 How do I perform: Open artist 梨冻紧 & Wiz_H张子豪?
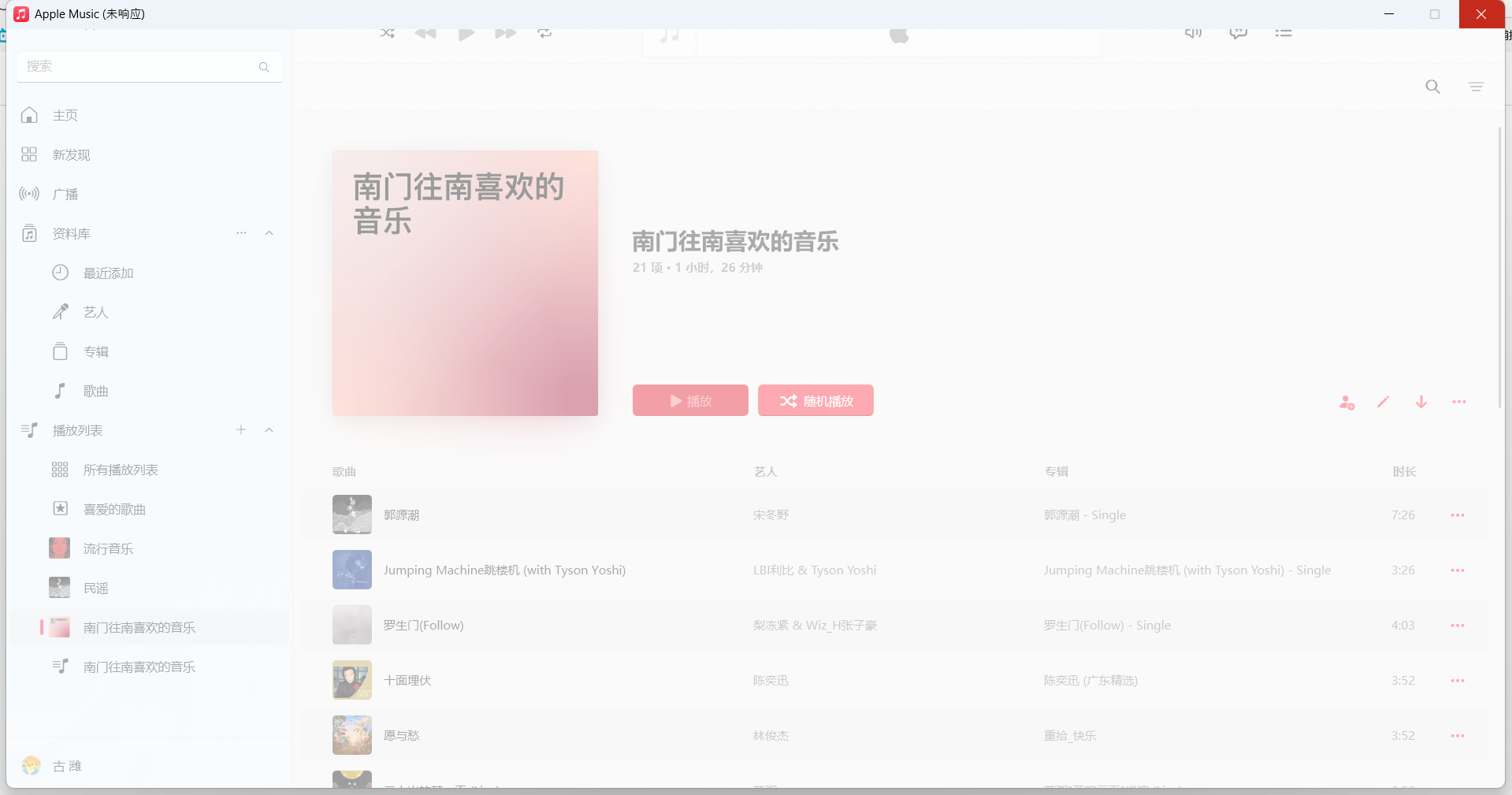point(815,625)
